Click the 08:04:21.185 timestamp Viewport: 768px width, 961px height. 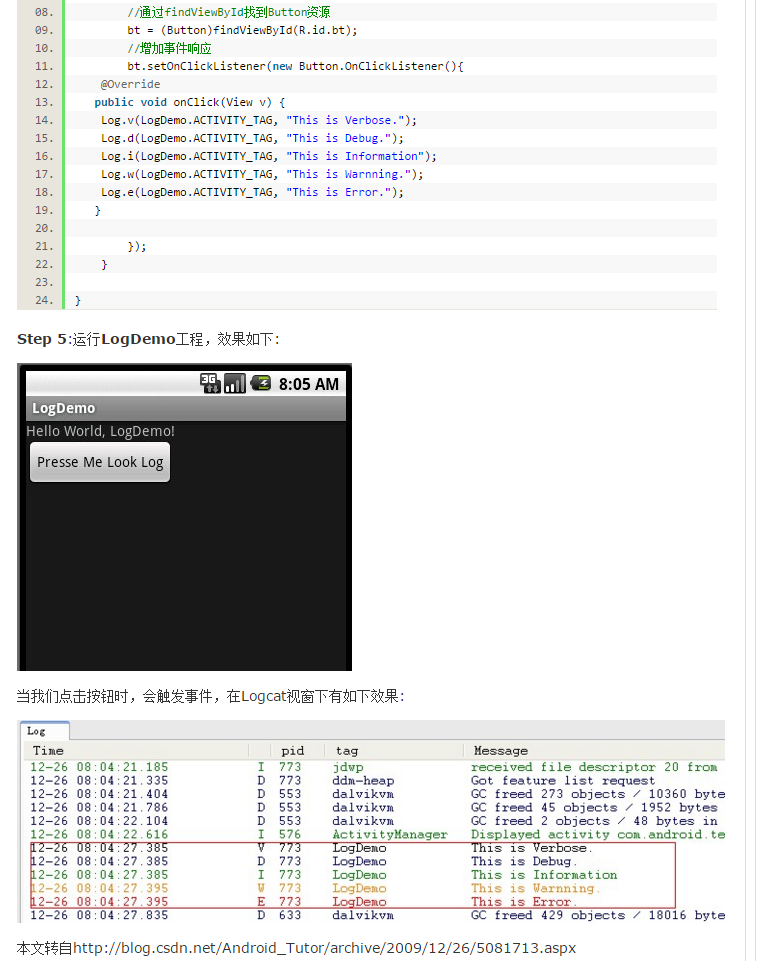click(x=122, y=767)
